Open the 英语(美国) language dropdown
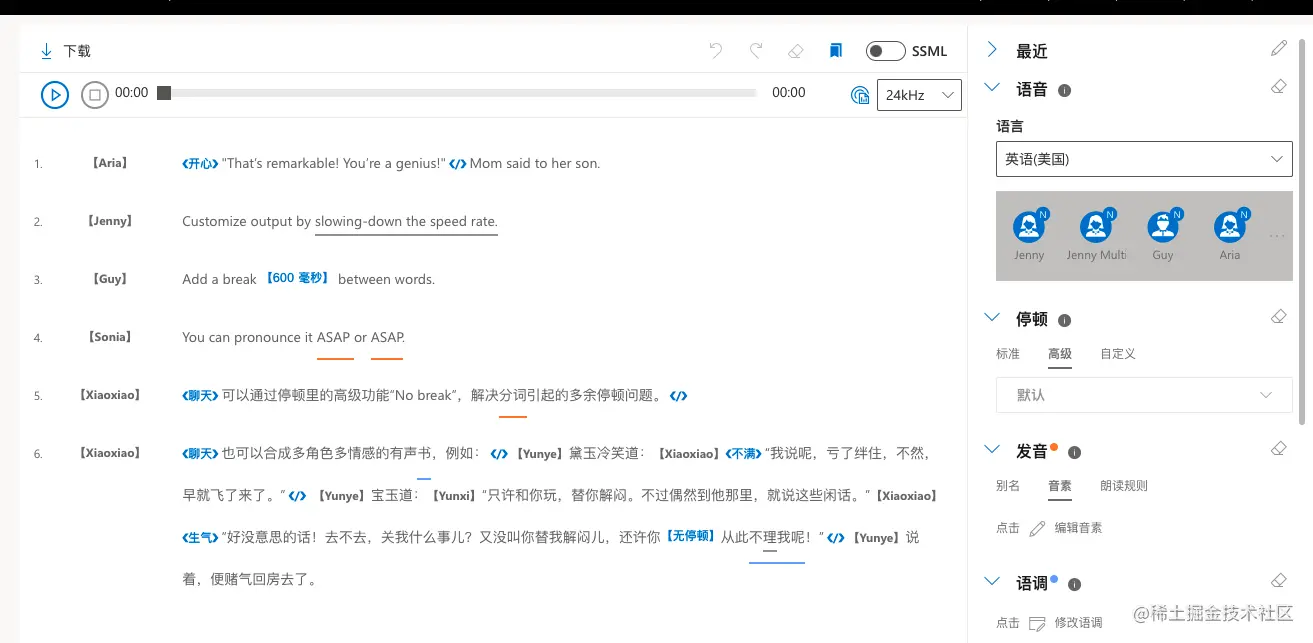 pyautogui.click(x=1144, y=159)
